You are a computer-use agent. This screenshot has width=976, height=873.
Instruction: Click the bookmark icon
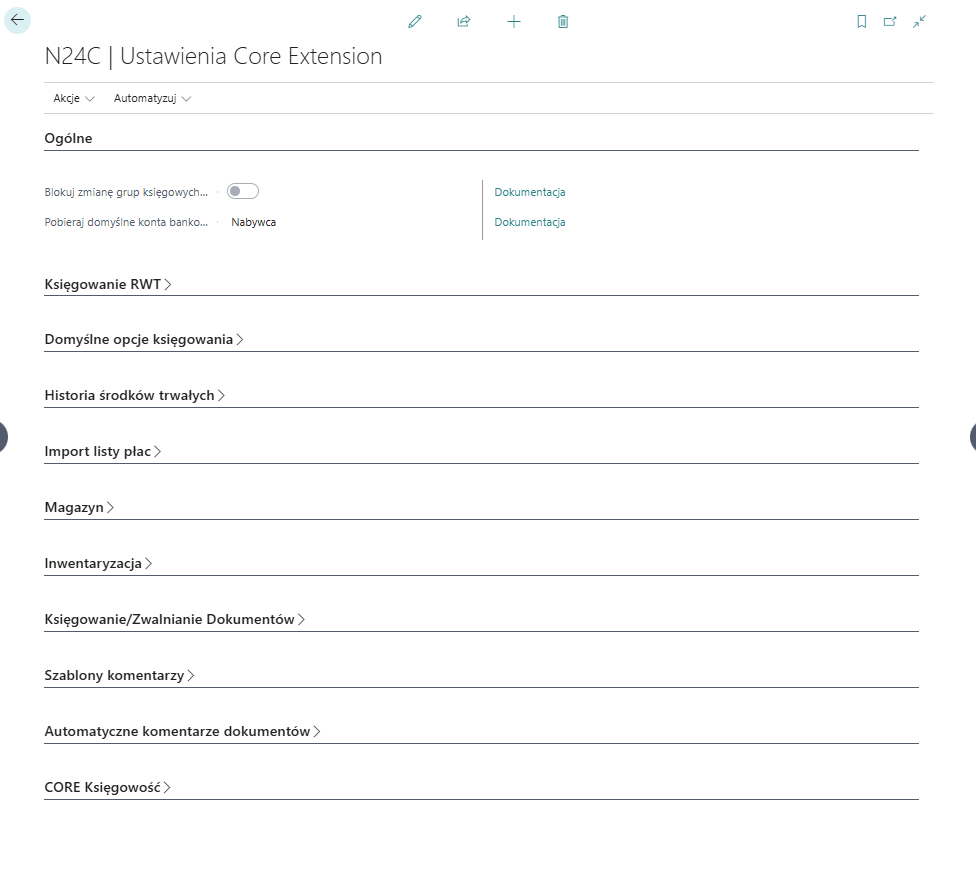pos(862,21)
